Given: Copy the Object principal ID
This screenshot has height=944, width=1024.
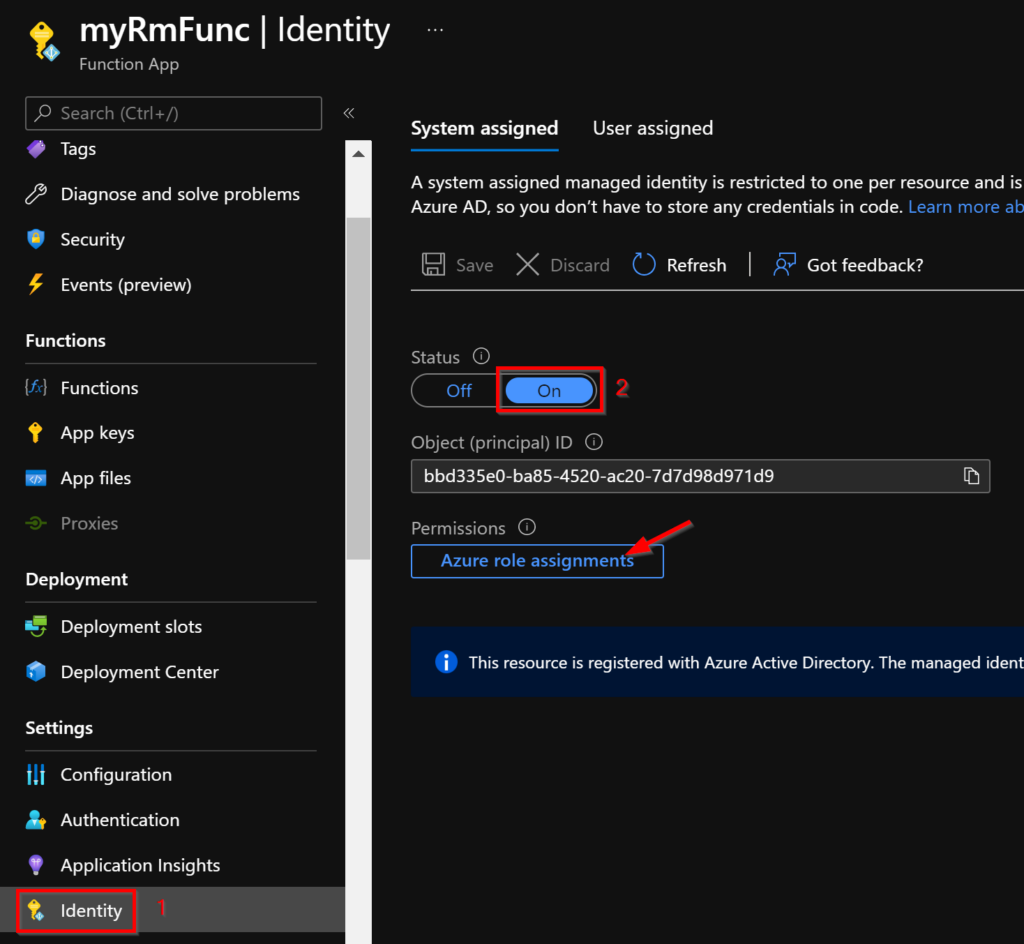Looking at the screenshot, I should [970, 476].
